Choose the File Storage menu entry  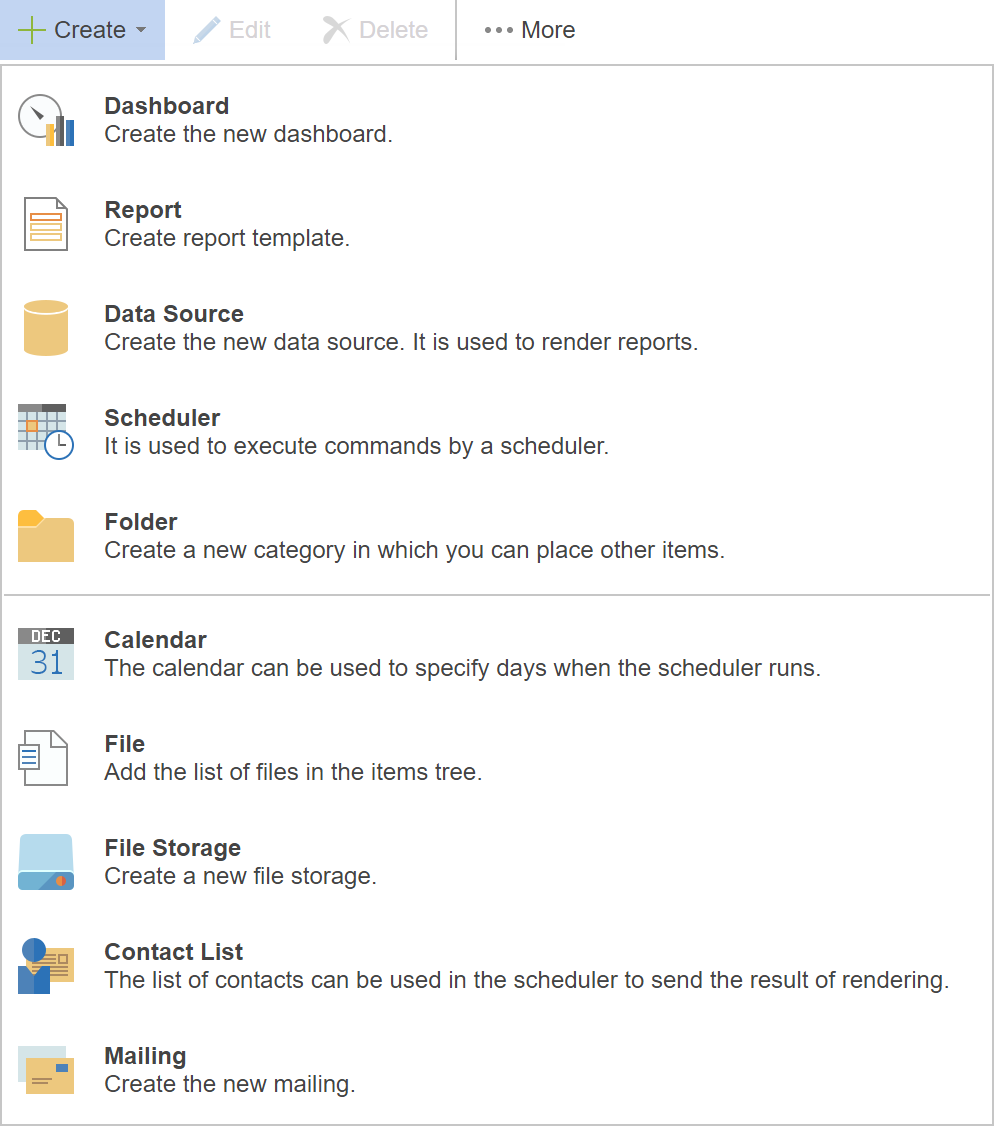click(172, 848)
